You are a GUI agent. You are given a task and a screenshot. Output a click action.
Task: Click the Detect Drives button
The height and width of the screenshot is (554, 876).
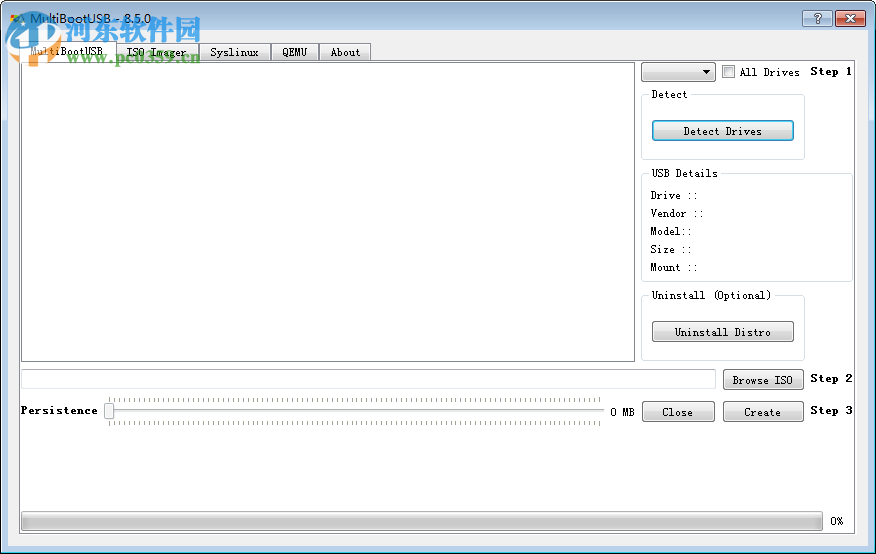pyautogui.click(x=723, y=131)
